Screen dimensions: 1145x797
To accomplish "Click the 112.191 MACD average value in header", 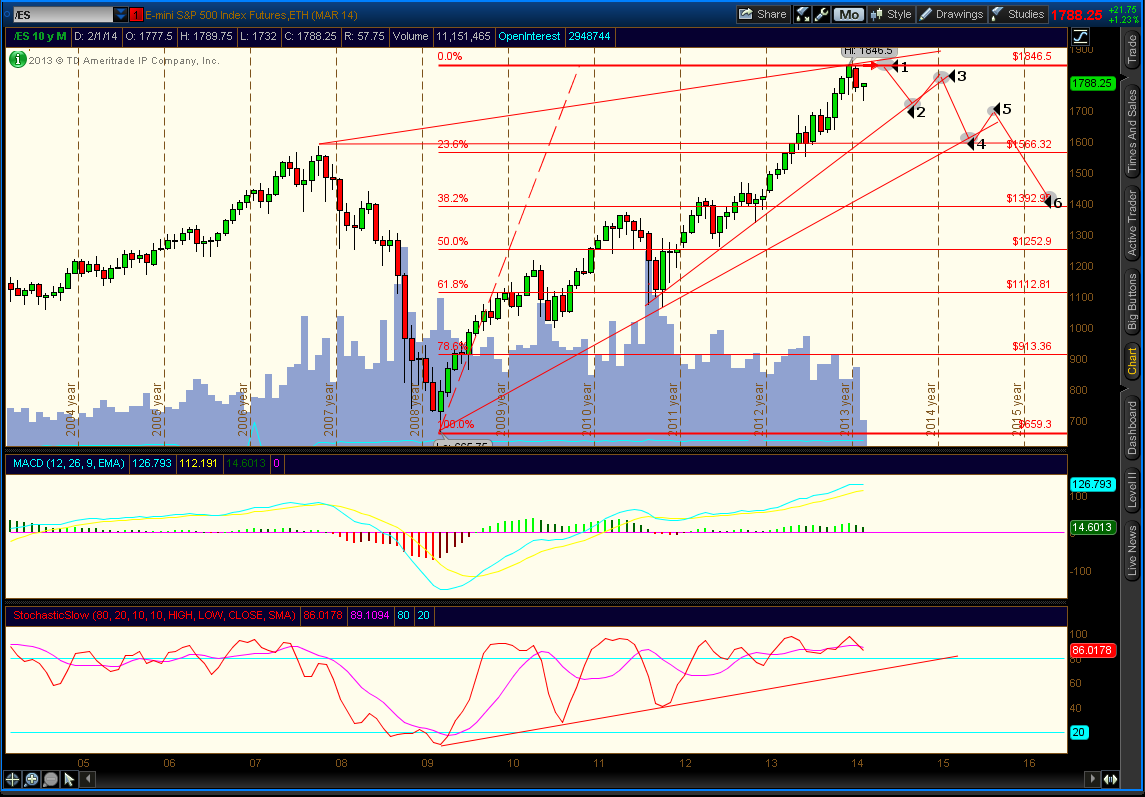I will click(198, 463).
